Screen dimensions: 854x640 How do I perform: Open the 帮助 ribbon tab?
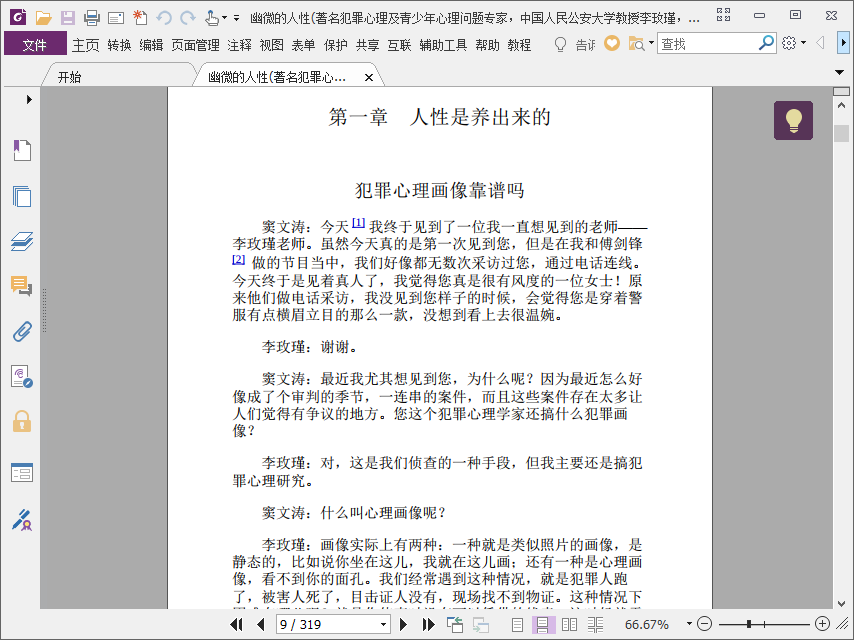point(487,45)
